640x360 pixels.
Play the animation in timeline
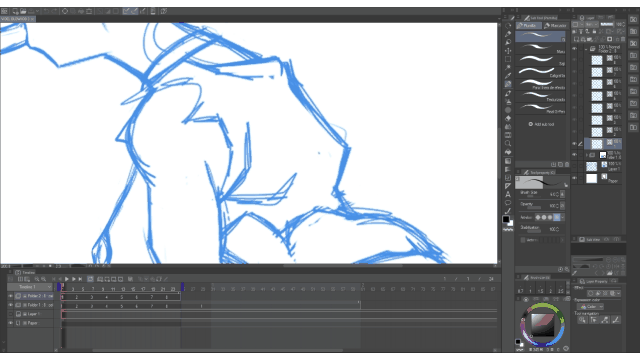[67, 279]
